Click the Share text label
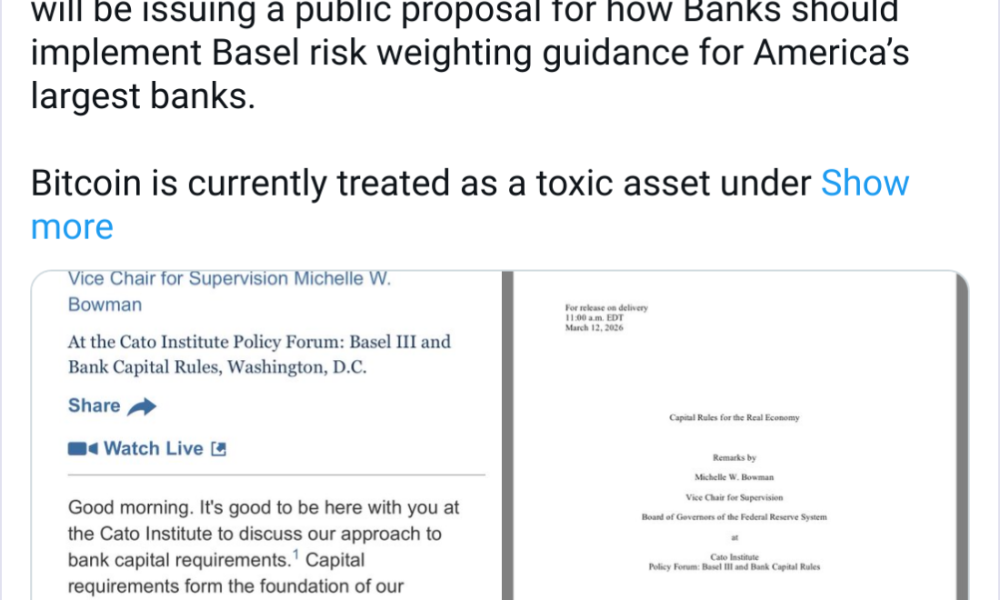Screen dimensions: 1000x600 [x=92, y=405]
